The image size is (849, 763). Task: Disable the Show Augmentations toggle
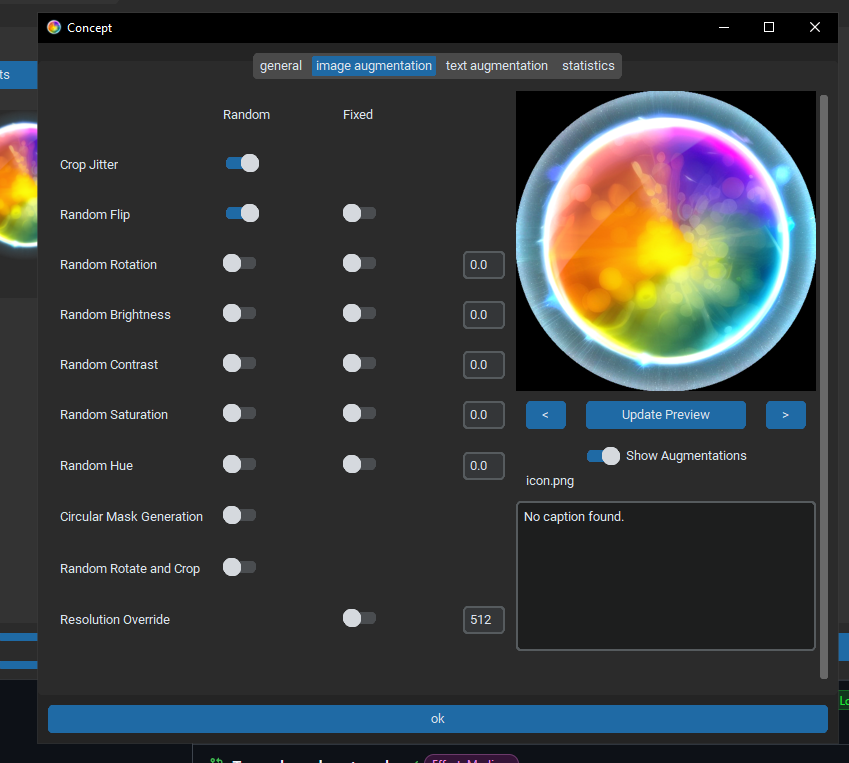tap(603, 456)
